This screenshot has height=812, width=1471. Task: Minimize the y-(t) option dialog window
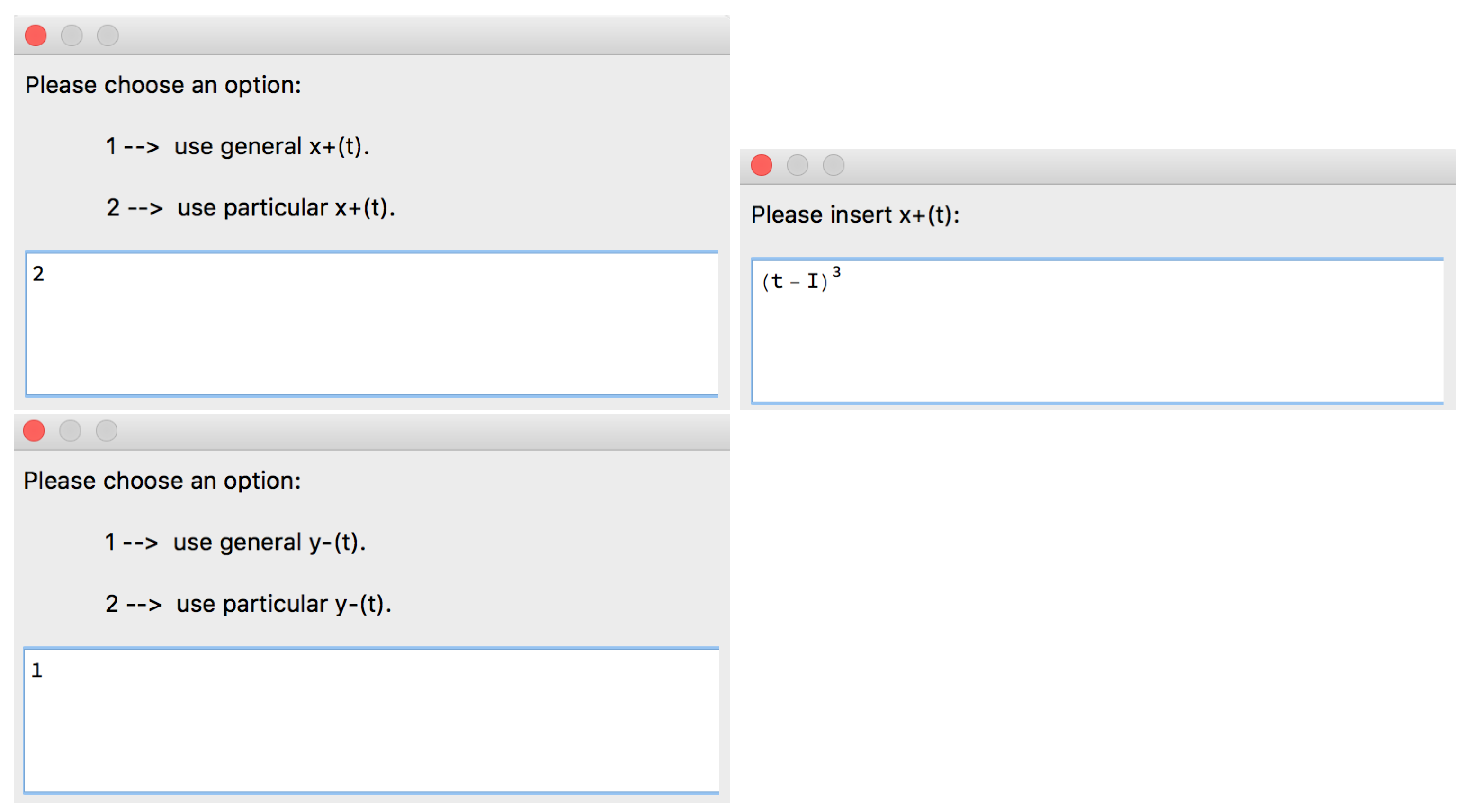(70, 430)
